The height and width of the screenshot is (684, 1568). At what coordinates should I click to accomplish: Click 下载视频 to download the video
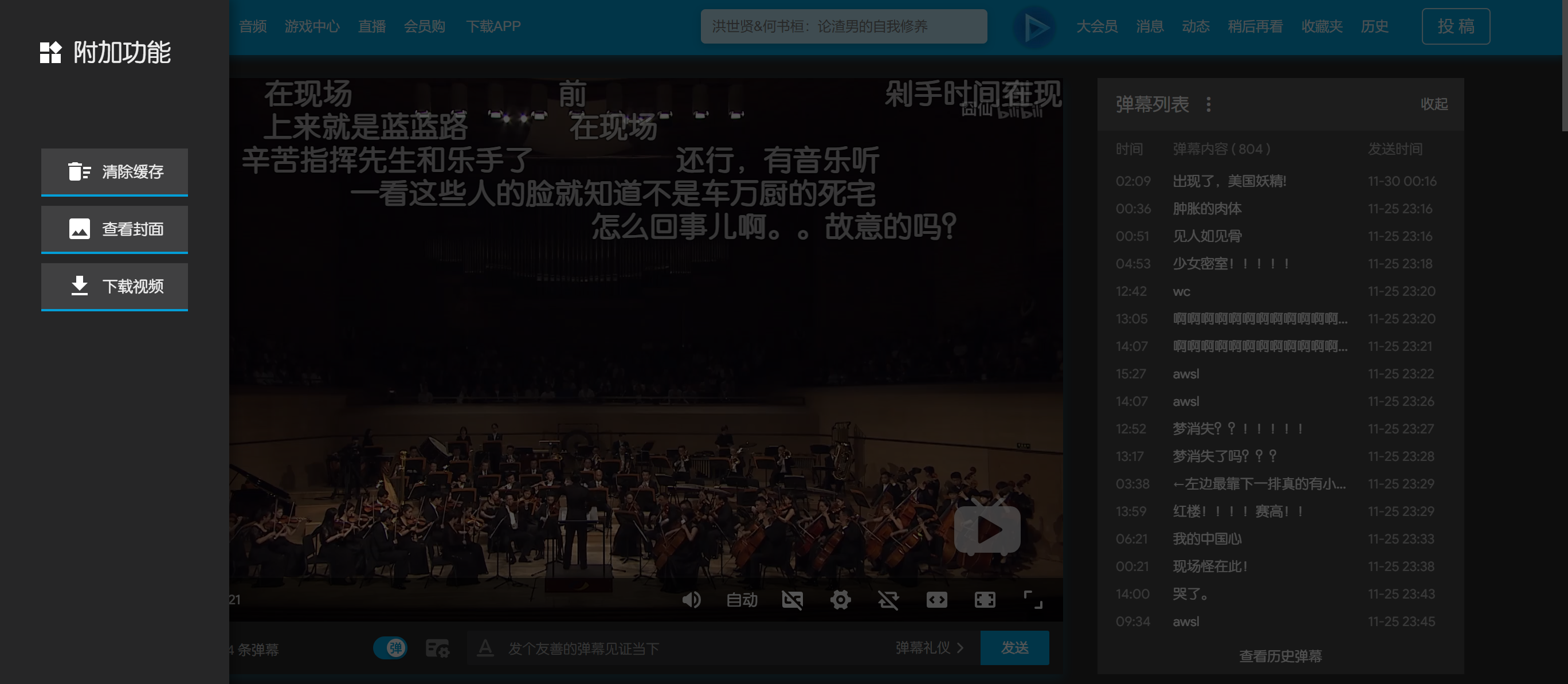tap(115, 286)
